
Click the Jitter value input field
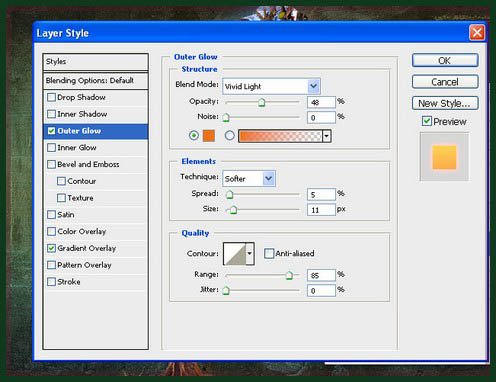tap(321, 290)
